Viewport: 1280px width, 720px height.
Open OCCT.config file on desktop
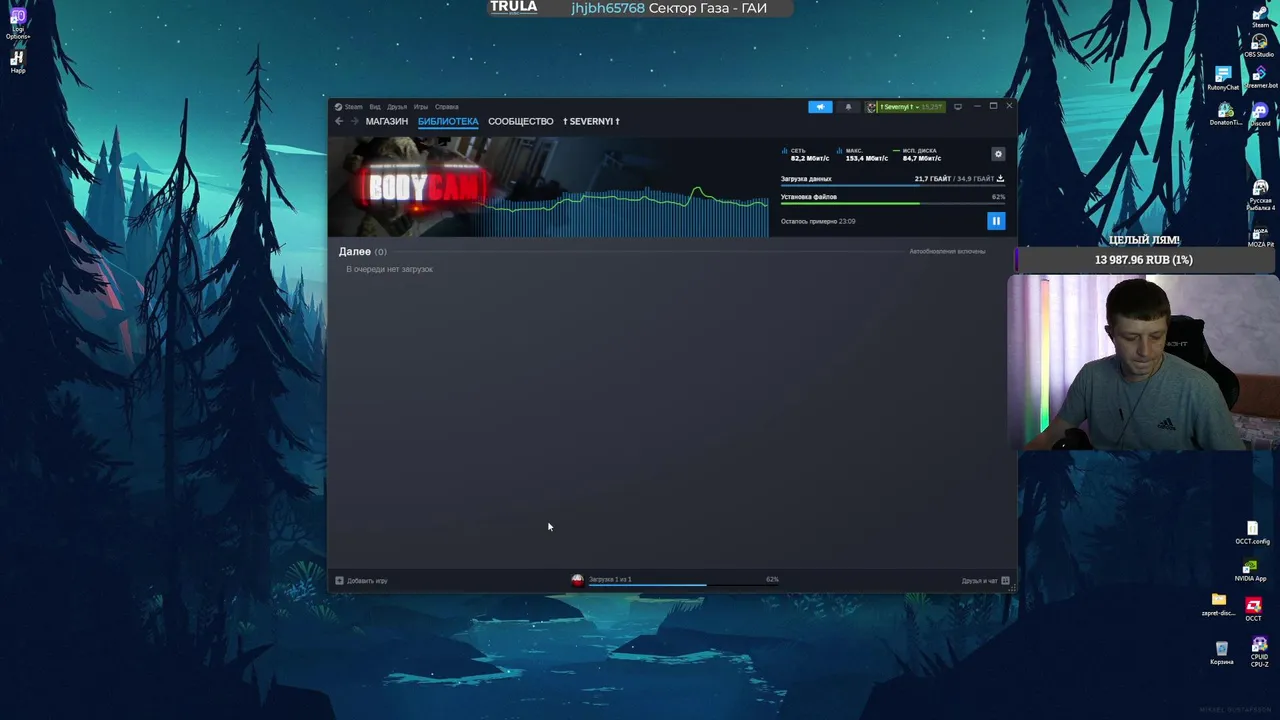pos(1252,533)
